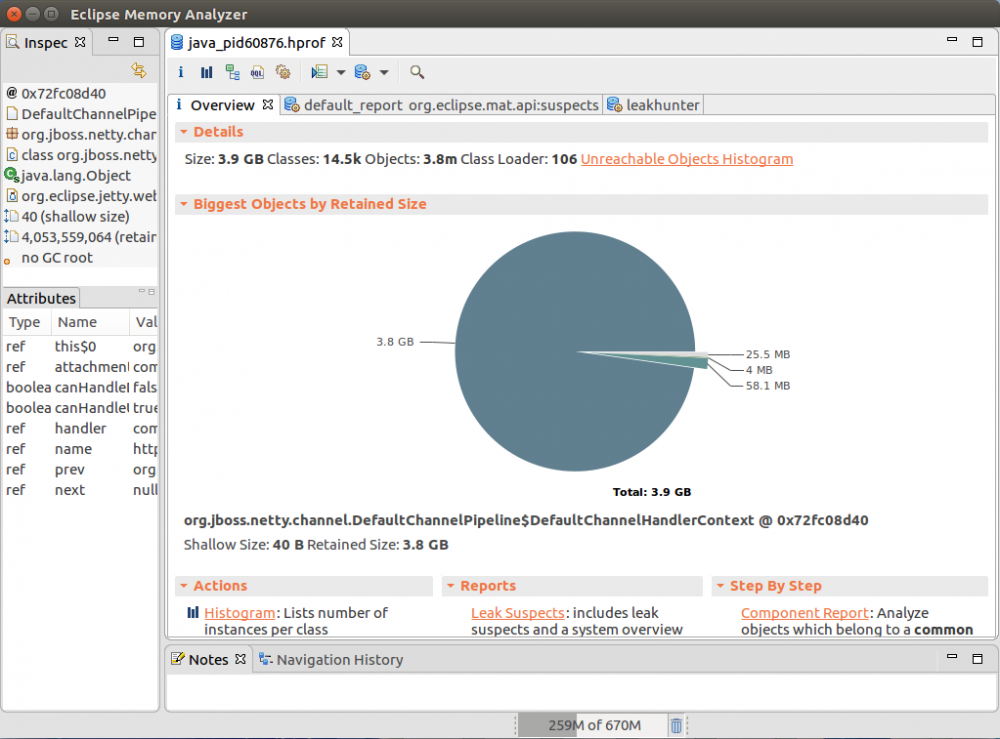Open query browser dropdown arrow
The height and width of the screenshot is (739, 1000).
(384, 73)
